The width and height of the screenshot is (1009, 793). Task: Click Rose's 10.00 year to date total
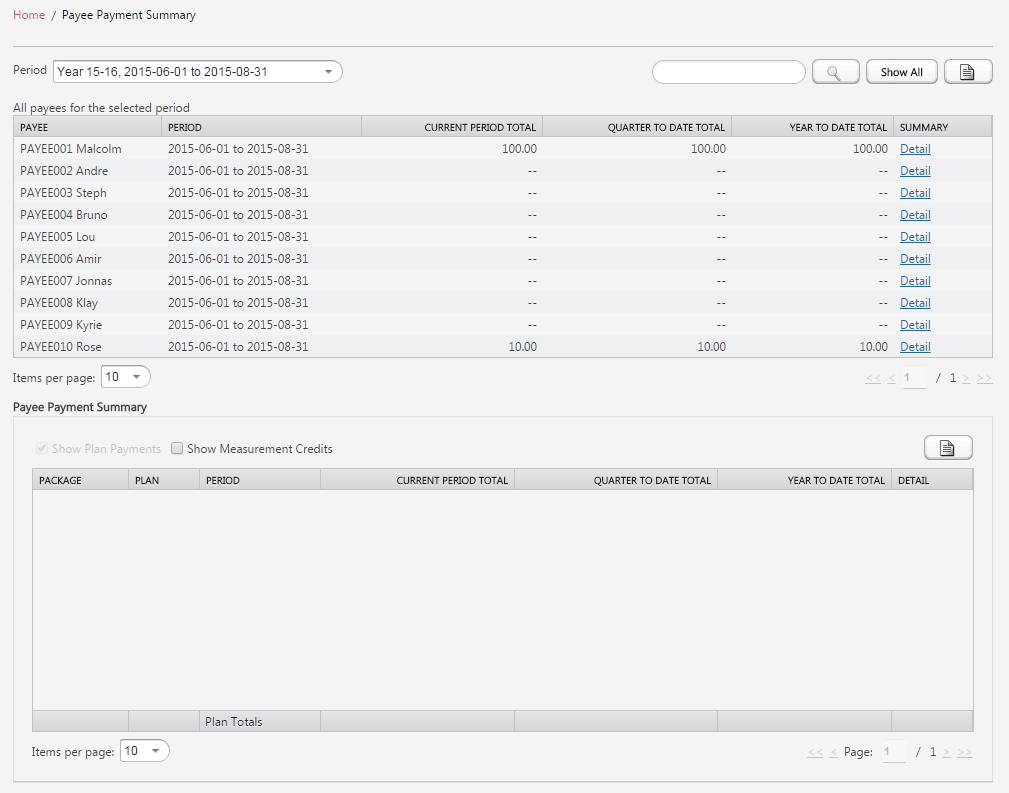click(873, 346)
